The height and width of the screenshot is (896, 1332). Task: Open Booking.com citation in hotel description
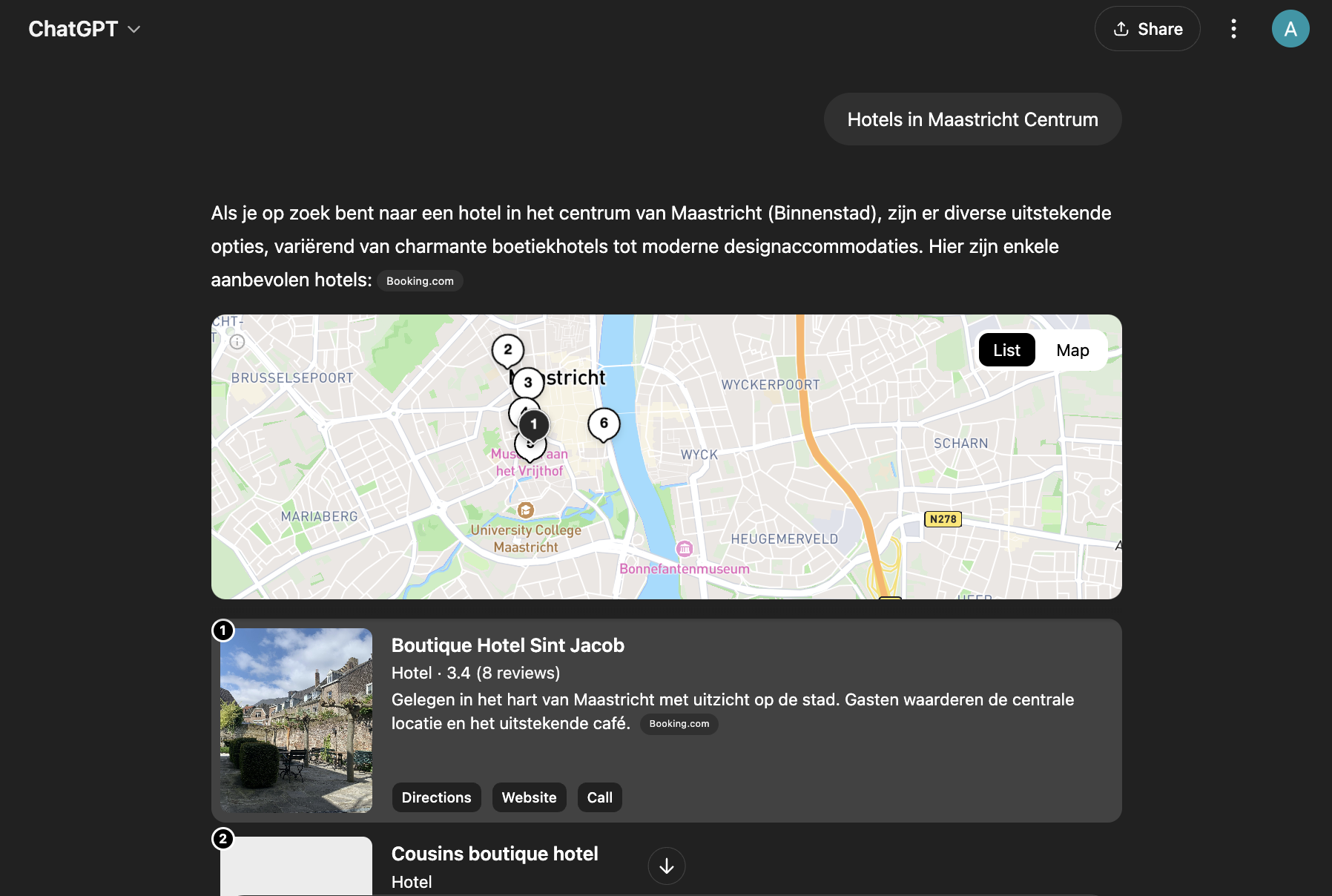[x=679, y=724]
